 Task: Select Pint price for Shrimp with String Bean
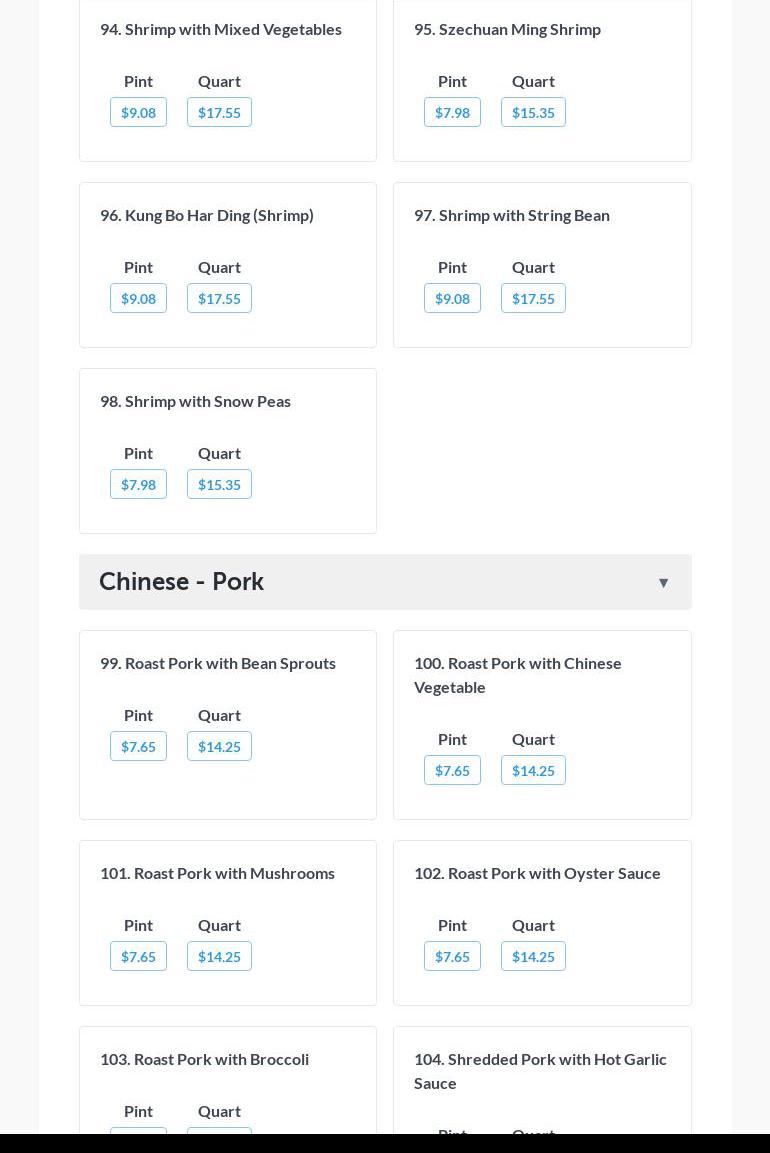point(452,298)
